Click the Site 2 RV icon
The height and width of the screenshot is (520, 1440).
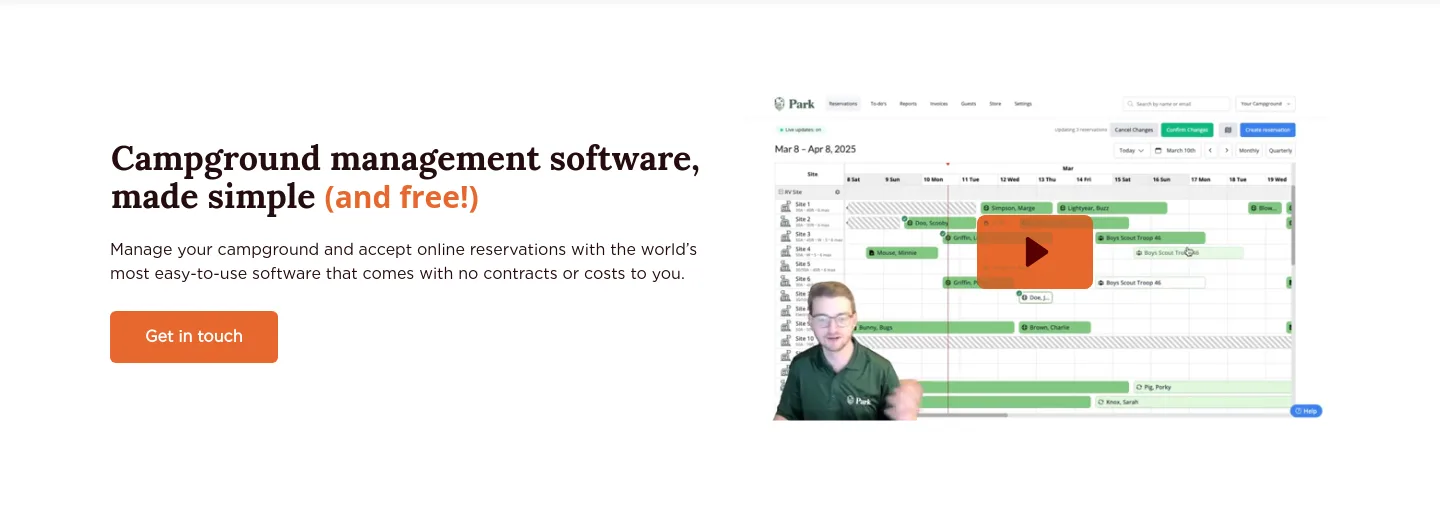786,222
